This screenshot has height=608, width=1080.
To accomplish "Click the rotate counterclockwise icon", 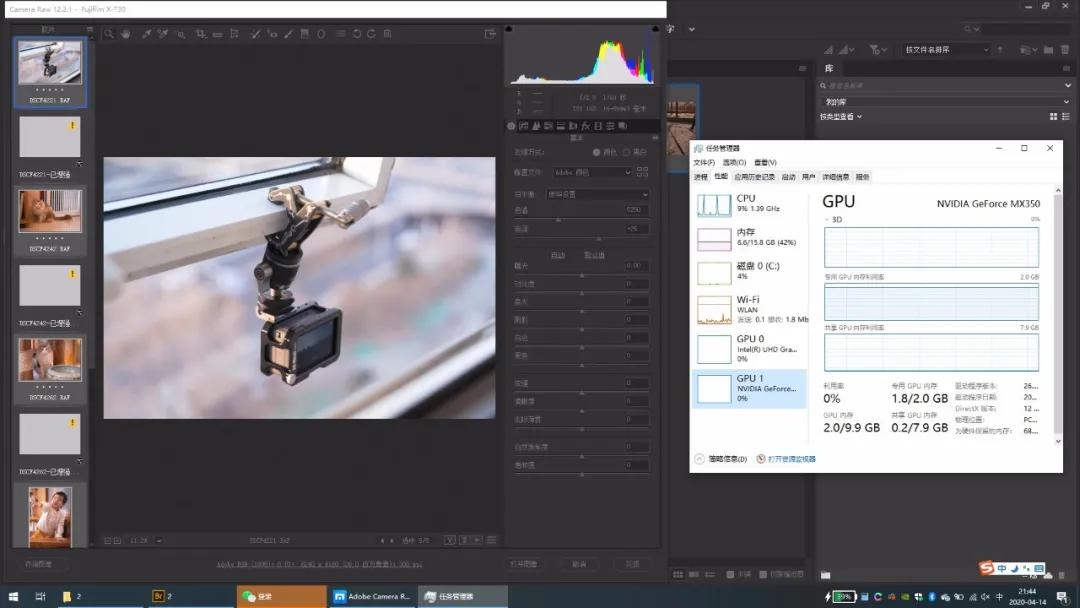I will tap(356, 34).
